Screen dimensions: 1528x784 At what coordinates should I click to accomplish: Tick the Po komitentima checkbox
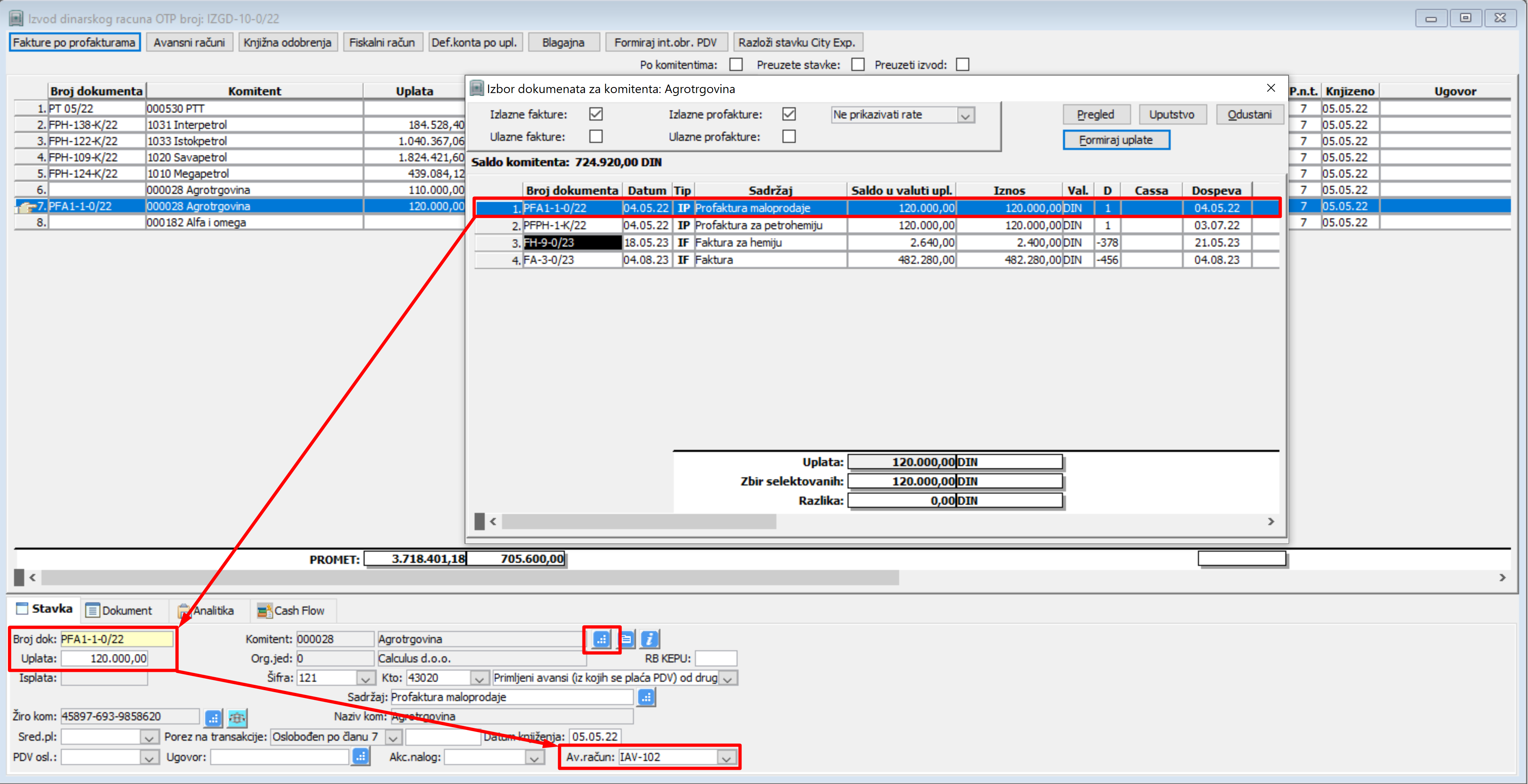[x=735, y=64]
